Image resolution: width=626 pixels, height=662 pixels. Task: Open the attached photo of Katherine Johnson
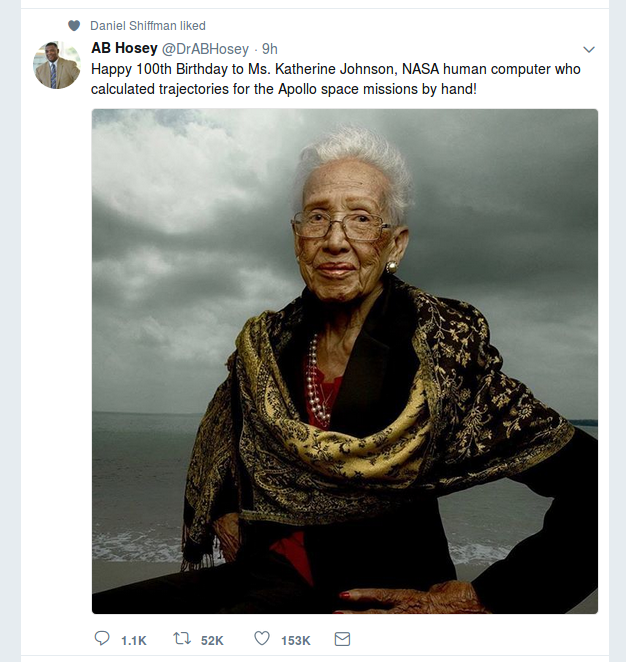(x=345, y=361)
